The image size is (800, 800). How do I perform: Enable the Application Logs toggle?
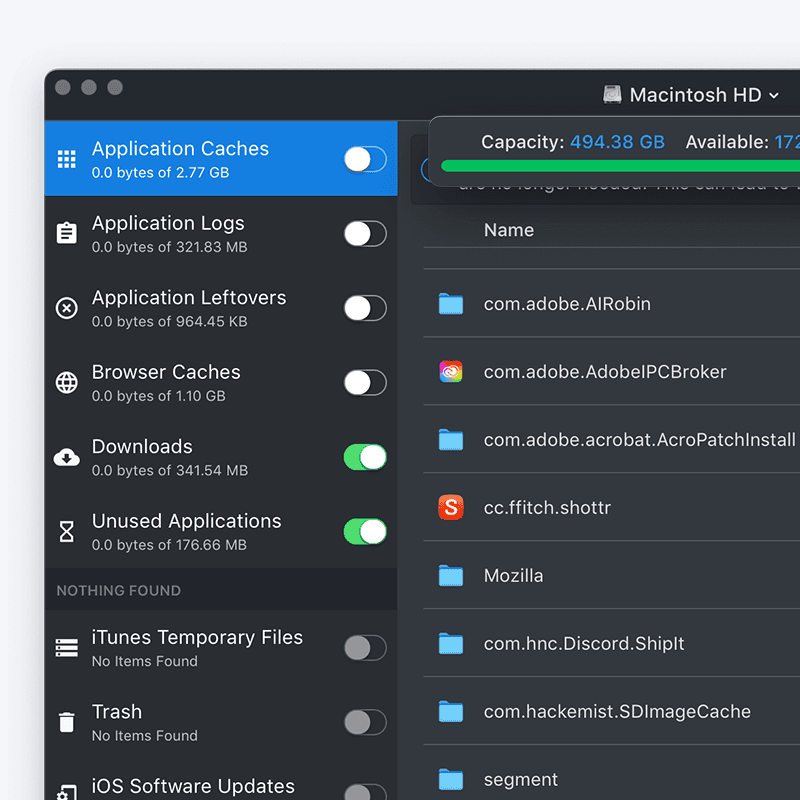point(365,233)
